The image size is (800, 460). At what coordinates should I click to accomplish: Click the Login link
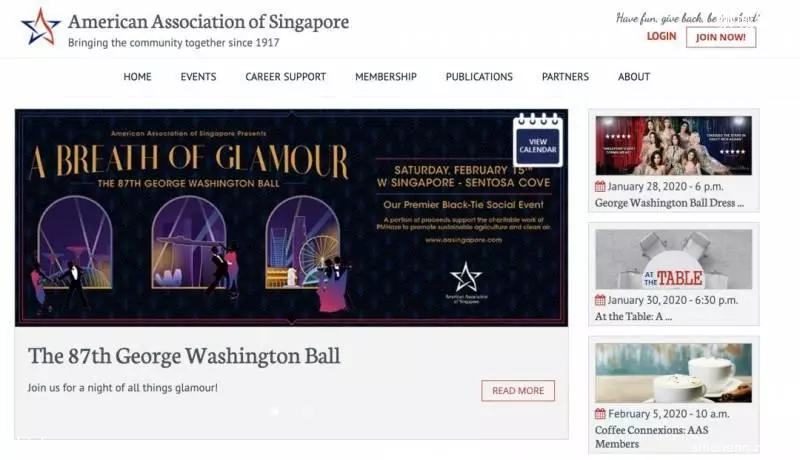pos(661,36)
